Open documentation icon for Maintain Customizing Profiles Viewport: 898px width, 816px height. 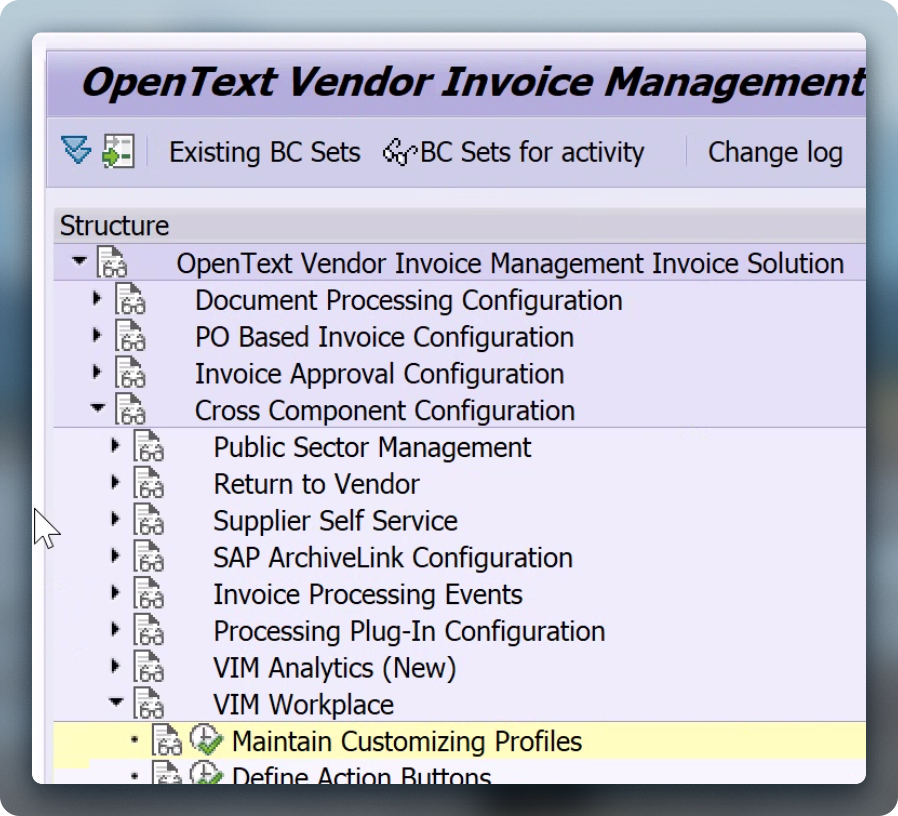pos(167,740)
